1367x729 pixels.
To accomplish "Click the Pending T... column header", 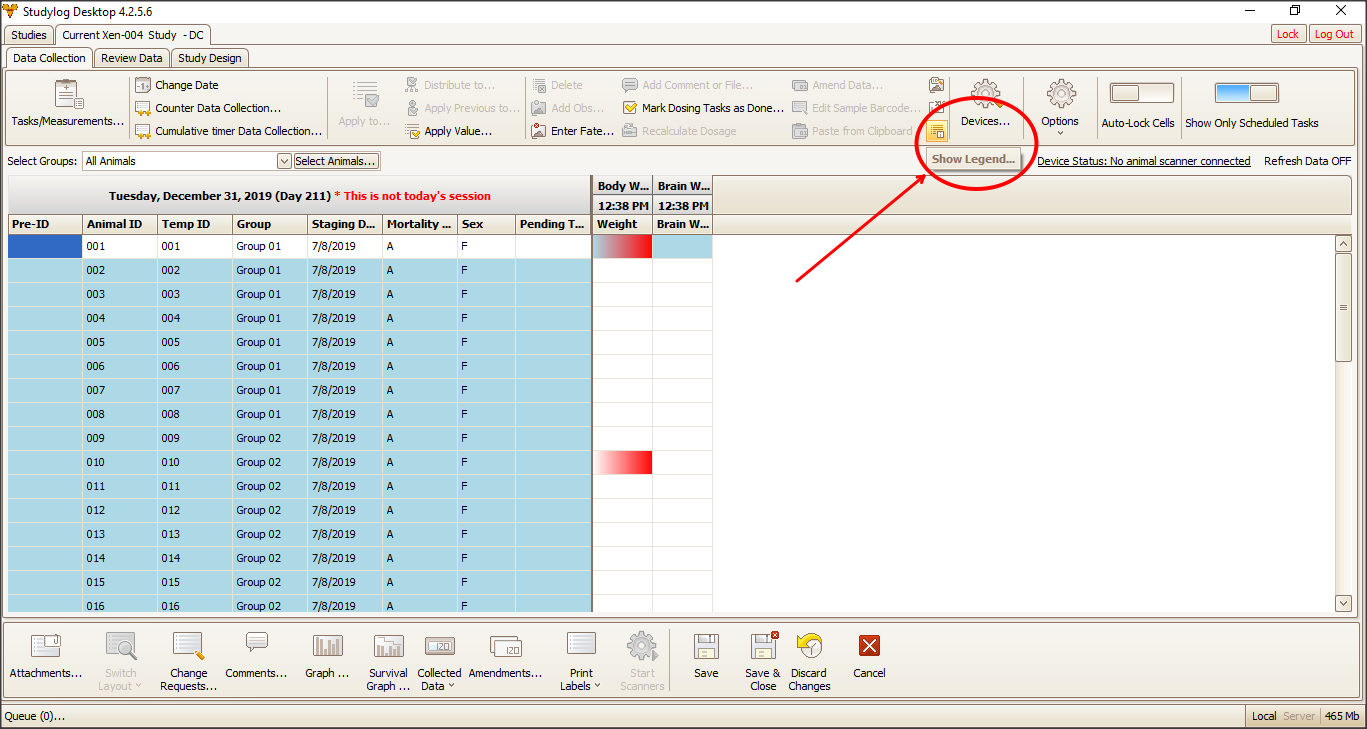I will (x=553, y=224).
